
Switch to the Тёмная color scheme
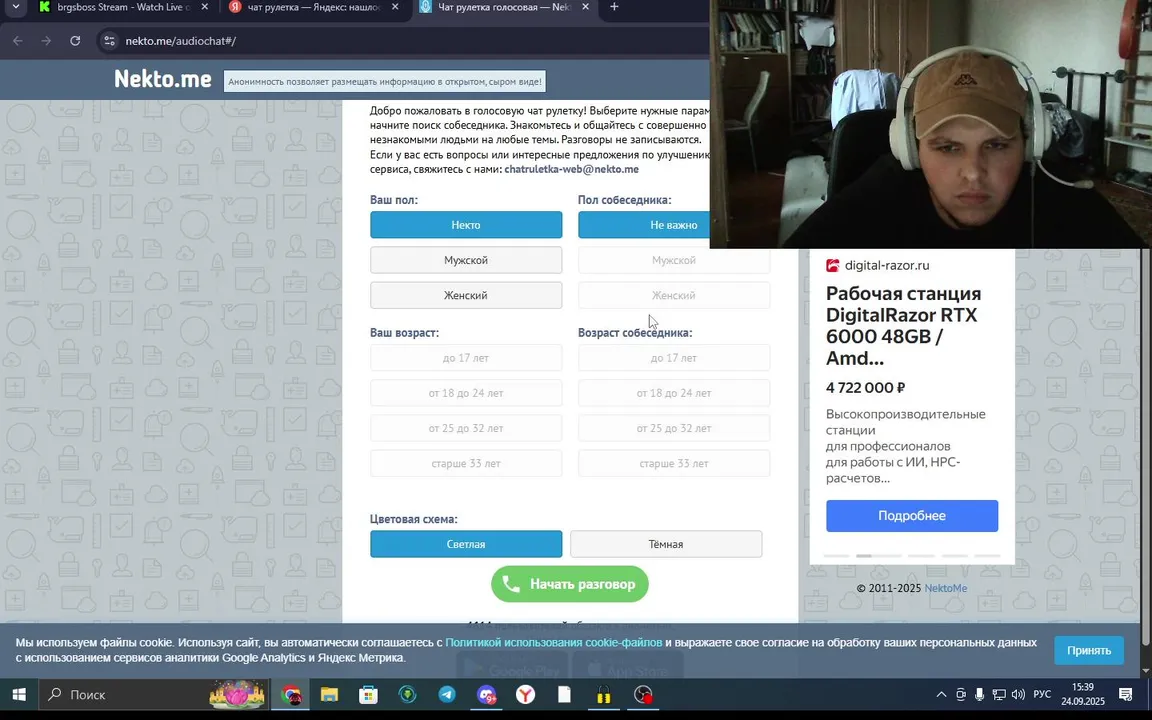666,544
